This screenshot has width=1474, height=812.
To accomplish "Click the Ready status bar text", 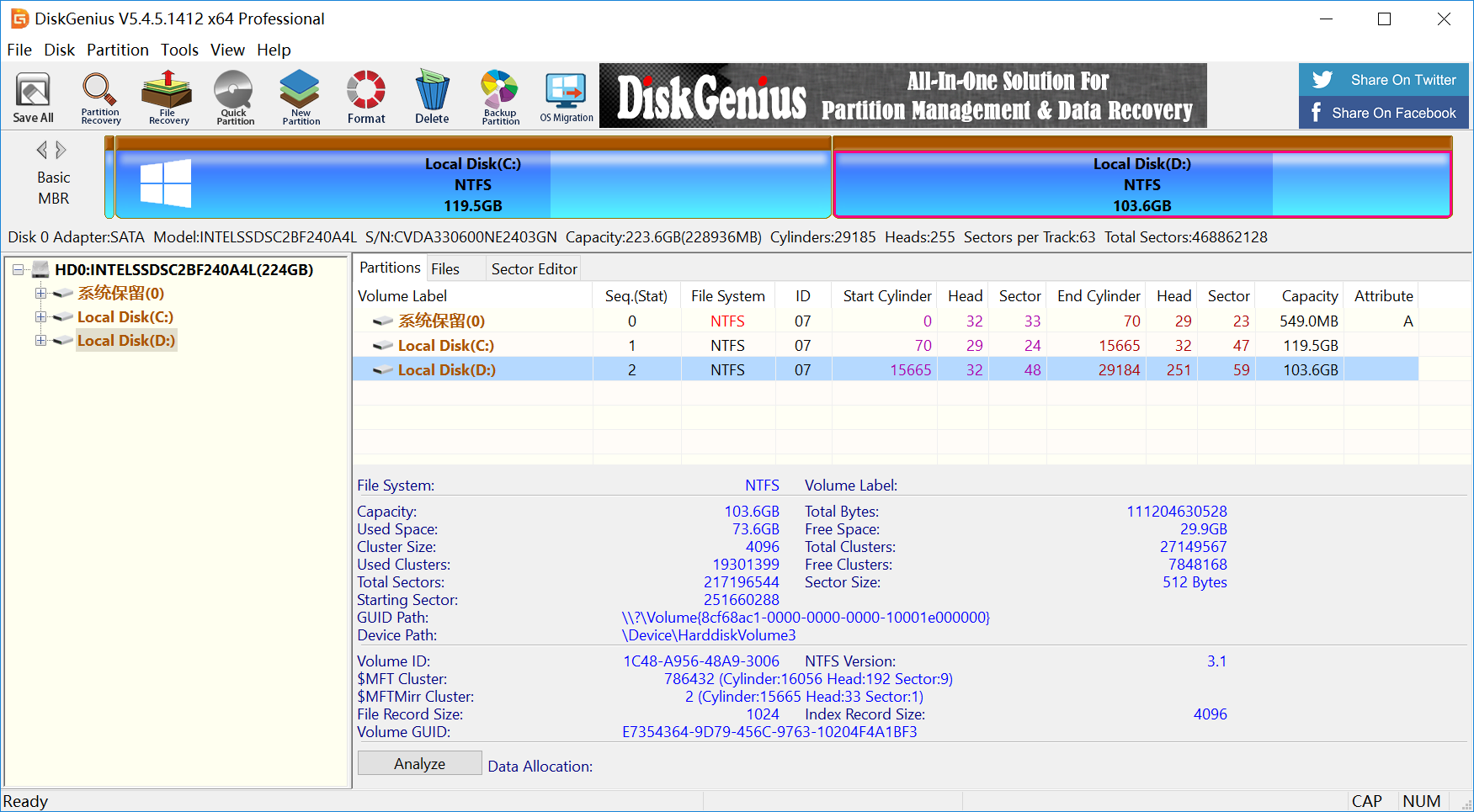I will coord(25,801).
